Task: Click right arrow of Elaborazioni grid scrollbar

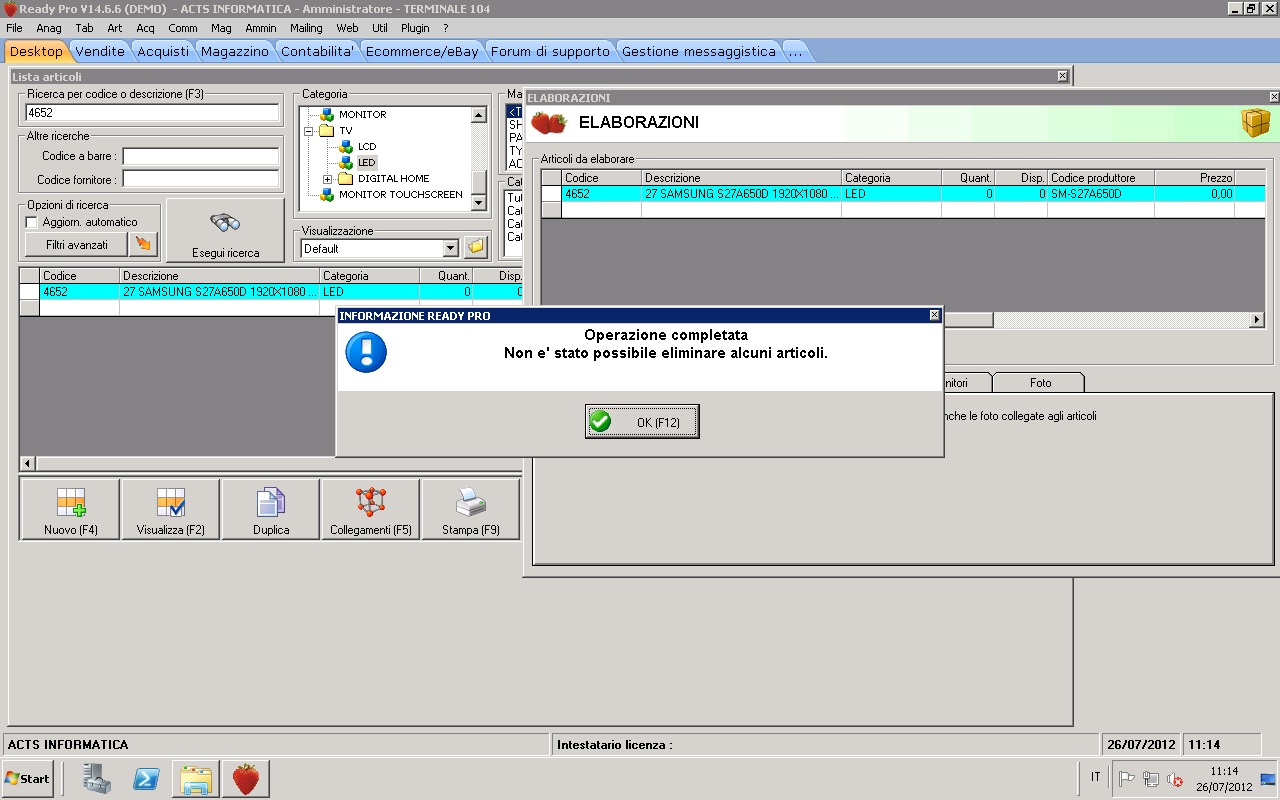Action: pos(1257,320)
